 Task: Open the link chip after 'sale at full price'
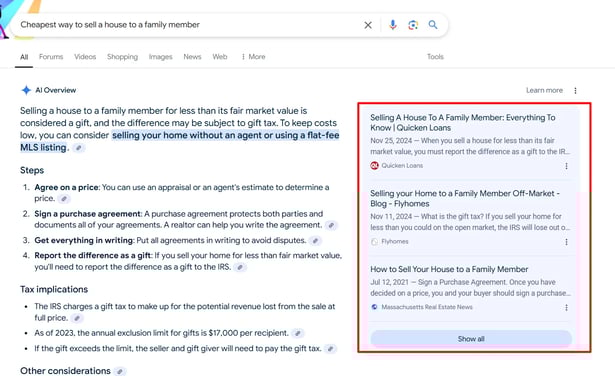pos(77,318)
